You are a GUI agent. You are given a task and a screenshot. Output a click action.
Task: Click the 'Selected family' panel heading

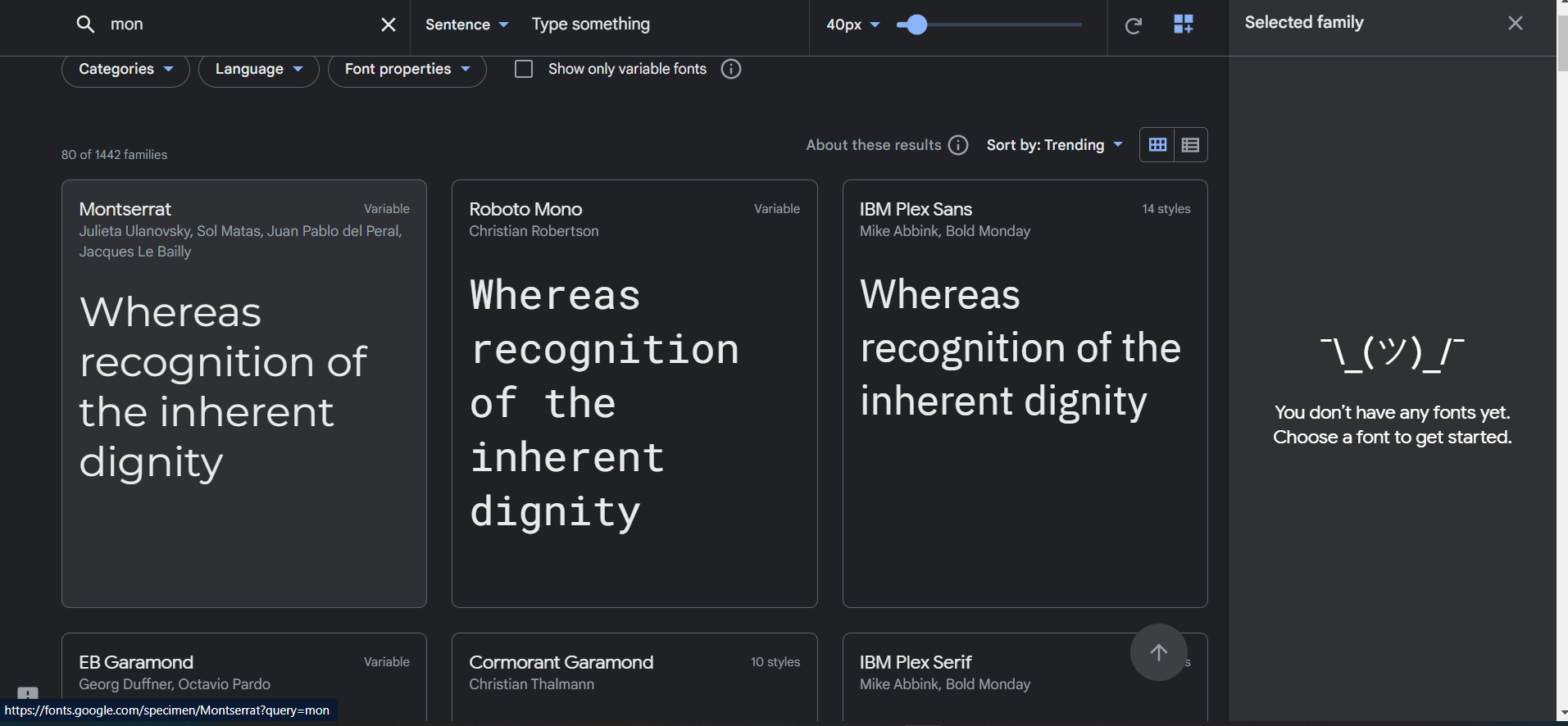[x=1304, y=23]
